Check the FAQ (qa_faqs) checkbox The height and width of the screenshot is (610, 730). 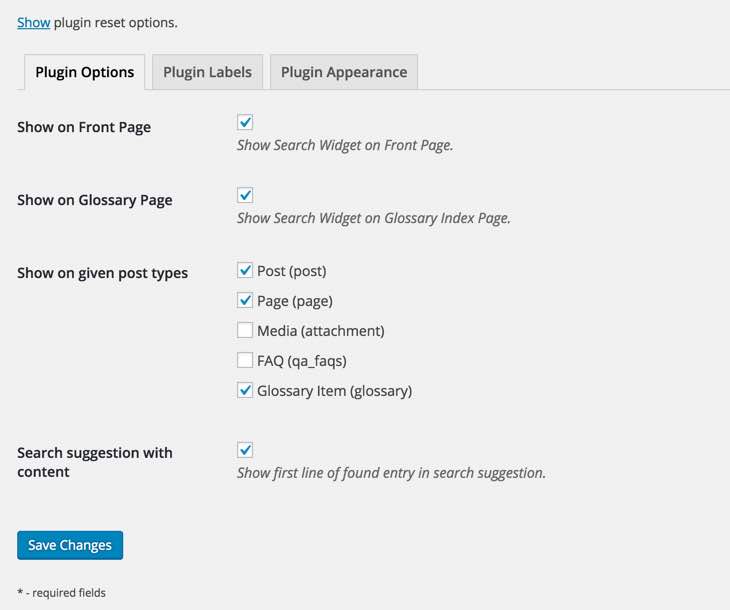tap(245, 360)
